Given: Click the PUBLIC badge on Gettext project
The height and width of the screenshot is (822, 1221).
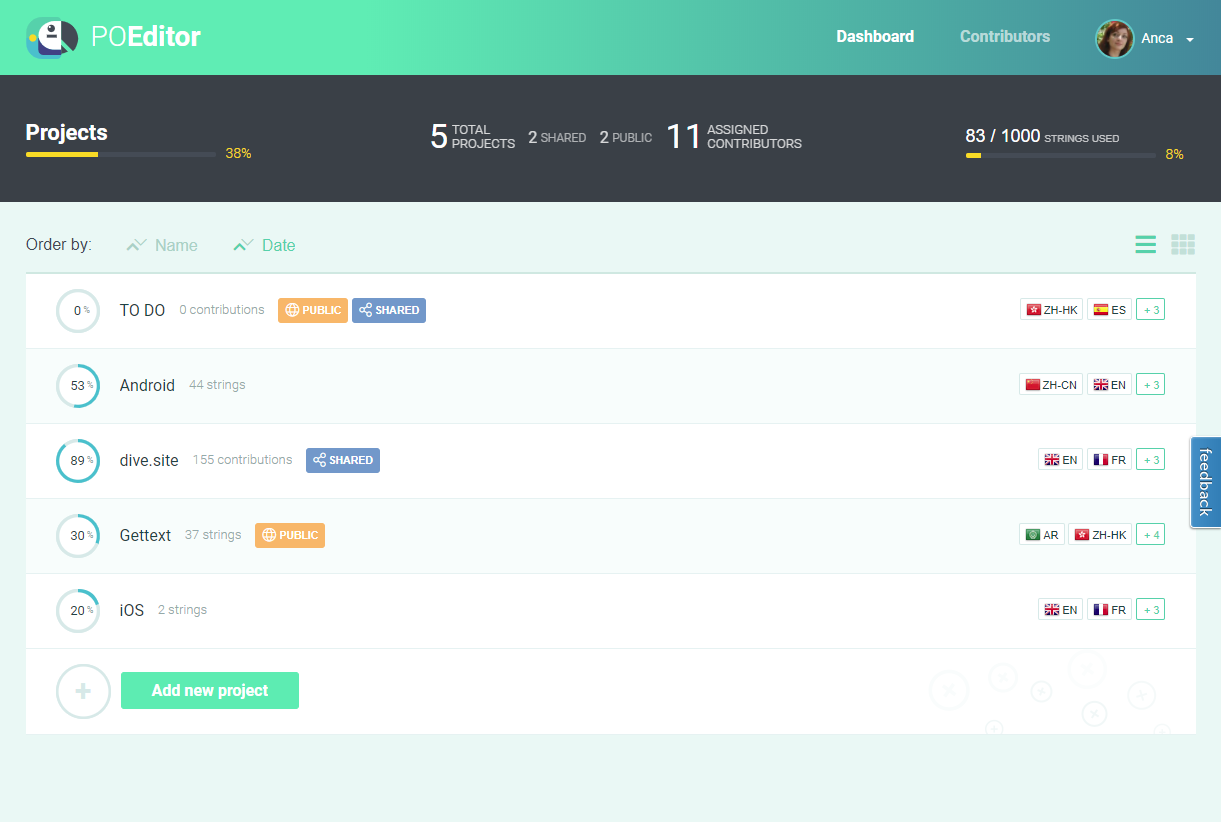Looking at the screenshot, I should [289, 535].
